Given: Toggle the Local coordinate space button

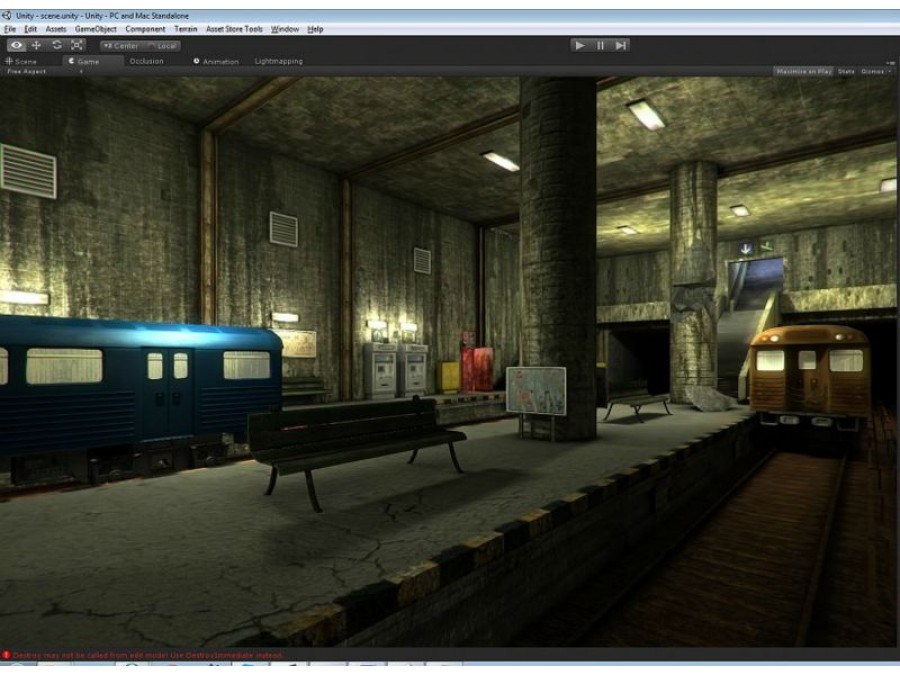Looking at the screenshot, I should [x=162, y=46].
